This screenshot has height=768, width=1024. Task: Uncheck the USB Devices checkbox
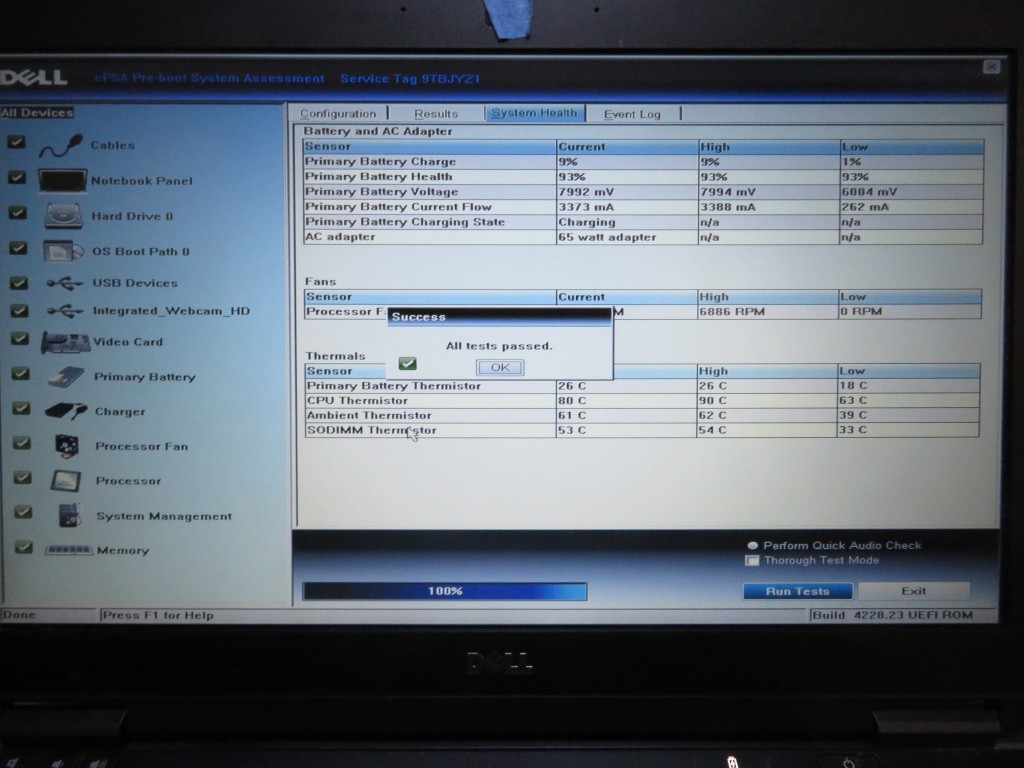(19, 282)
